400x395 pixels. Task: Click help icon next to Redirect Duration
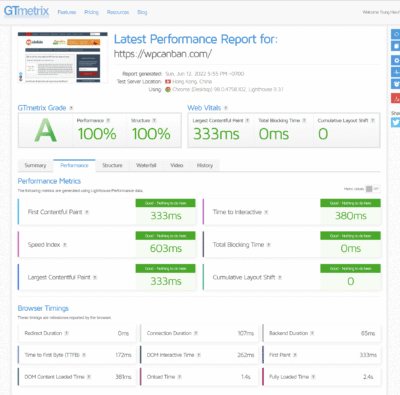coord(66,333)
